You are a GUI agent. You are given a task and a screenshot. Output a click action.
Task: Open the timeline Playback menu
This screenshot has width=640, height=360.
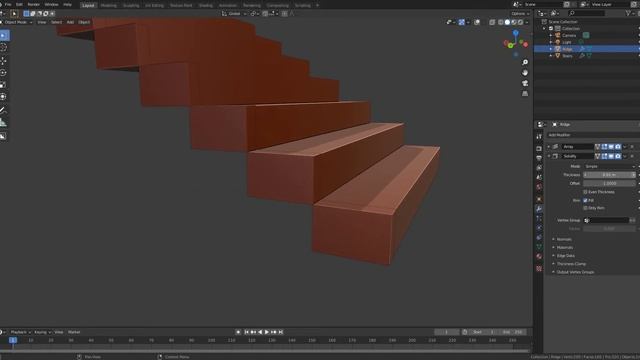20,332
